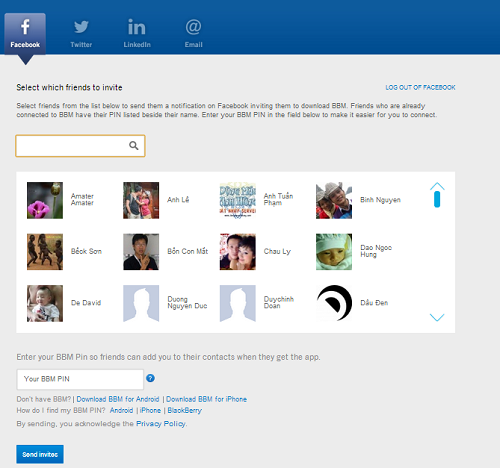Select Duychinh Doan's default avatar
Screen dimensions: 500x468
tap(238, 303)
